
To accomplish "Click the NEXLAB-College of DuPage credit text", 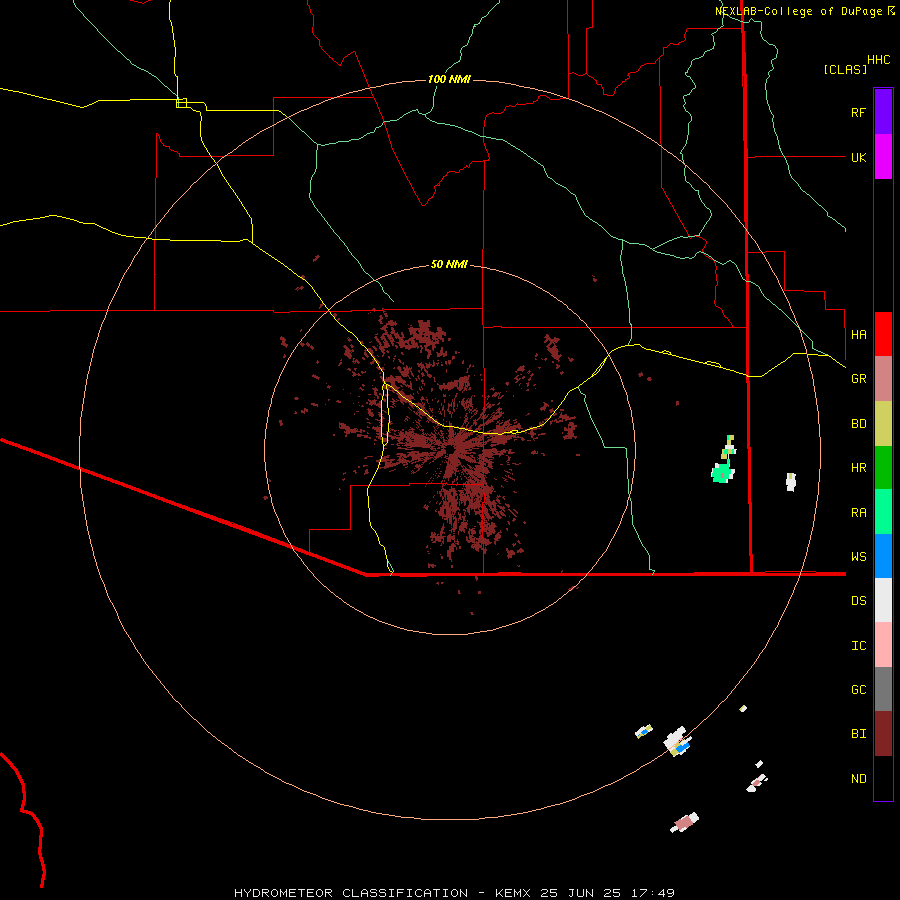I will pos(799,11).
